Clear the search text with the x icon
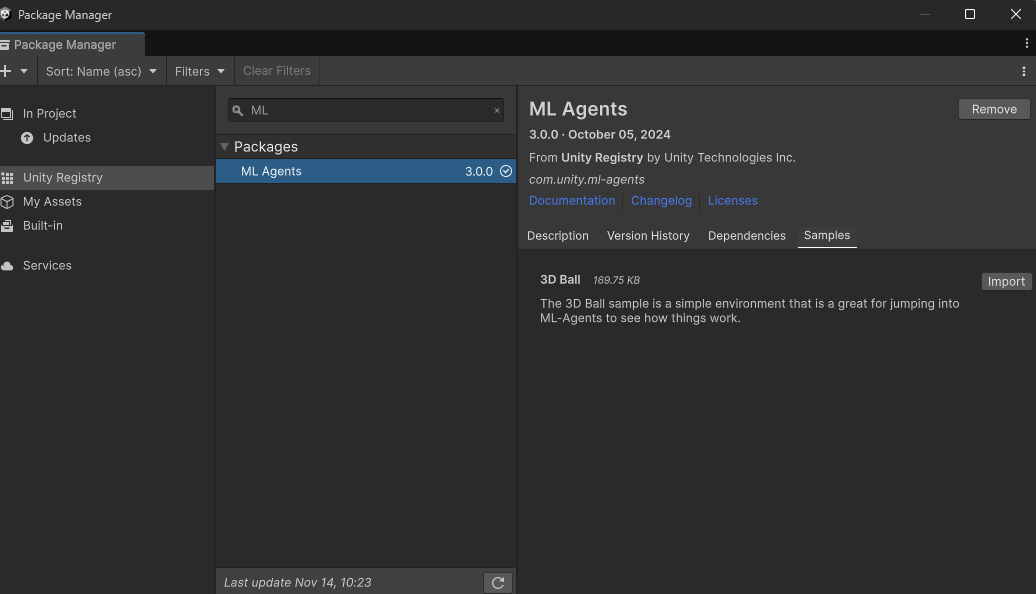The height and width of the screenshot is (594, 1036). click(x=497, y=110)
